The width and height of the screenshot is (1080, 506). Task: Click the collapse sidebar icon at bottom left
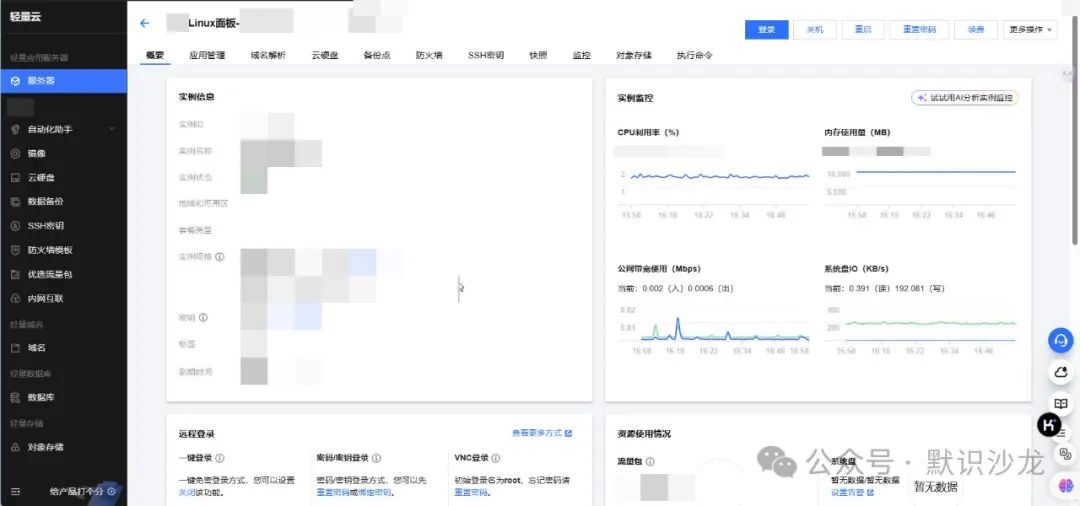coord(15,491)
